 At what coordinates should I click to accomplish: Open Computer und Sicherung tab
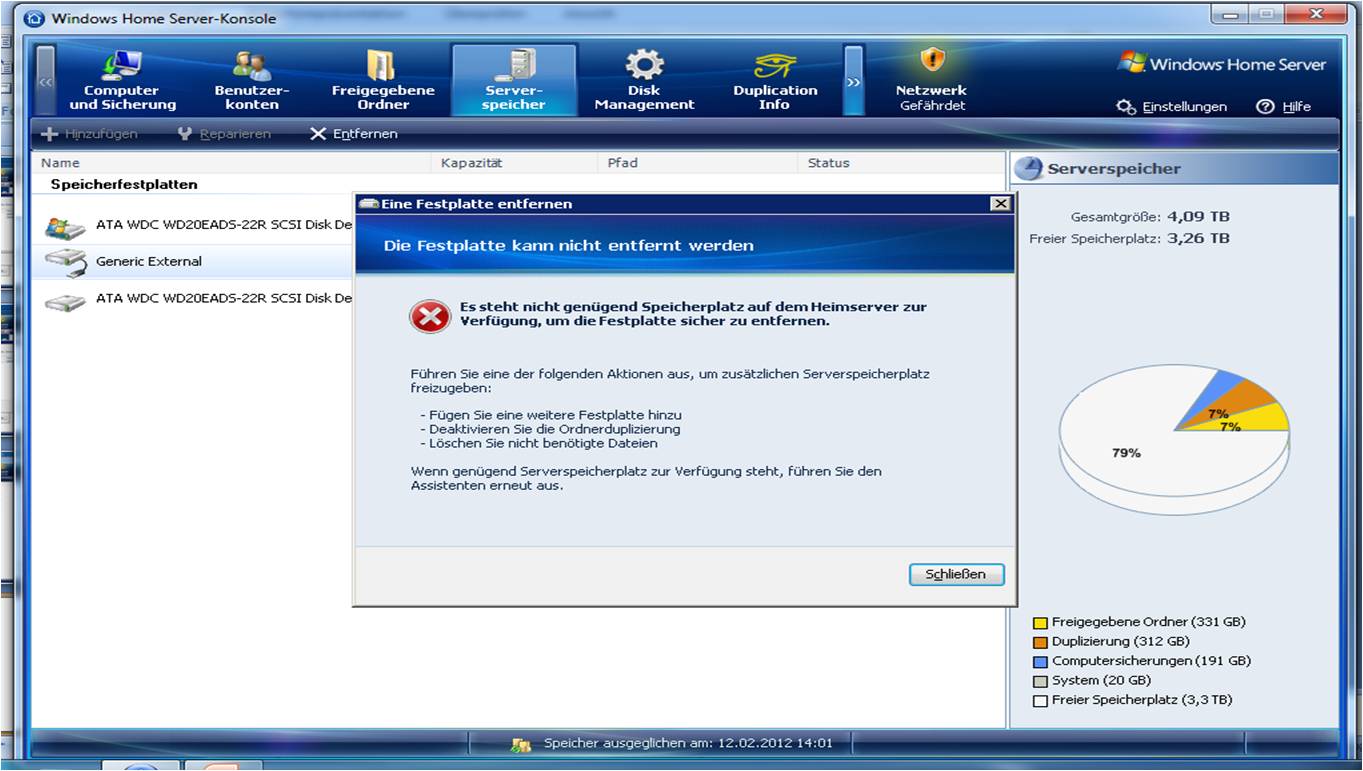[122, 81]
